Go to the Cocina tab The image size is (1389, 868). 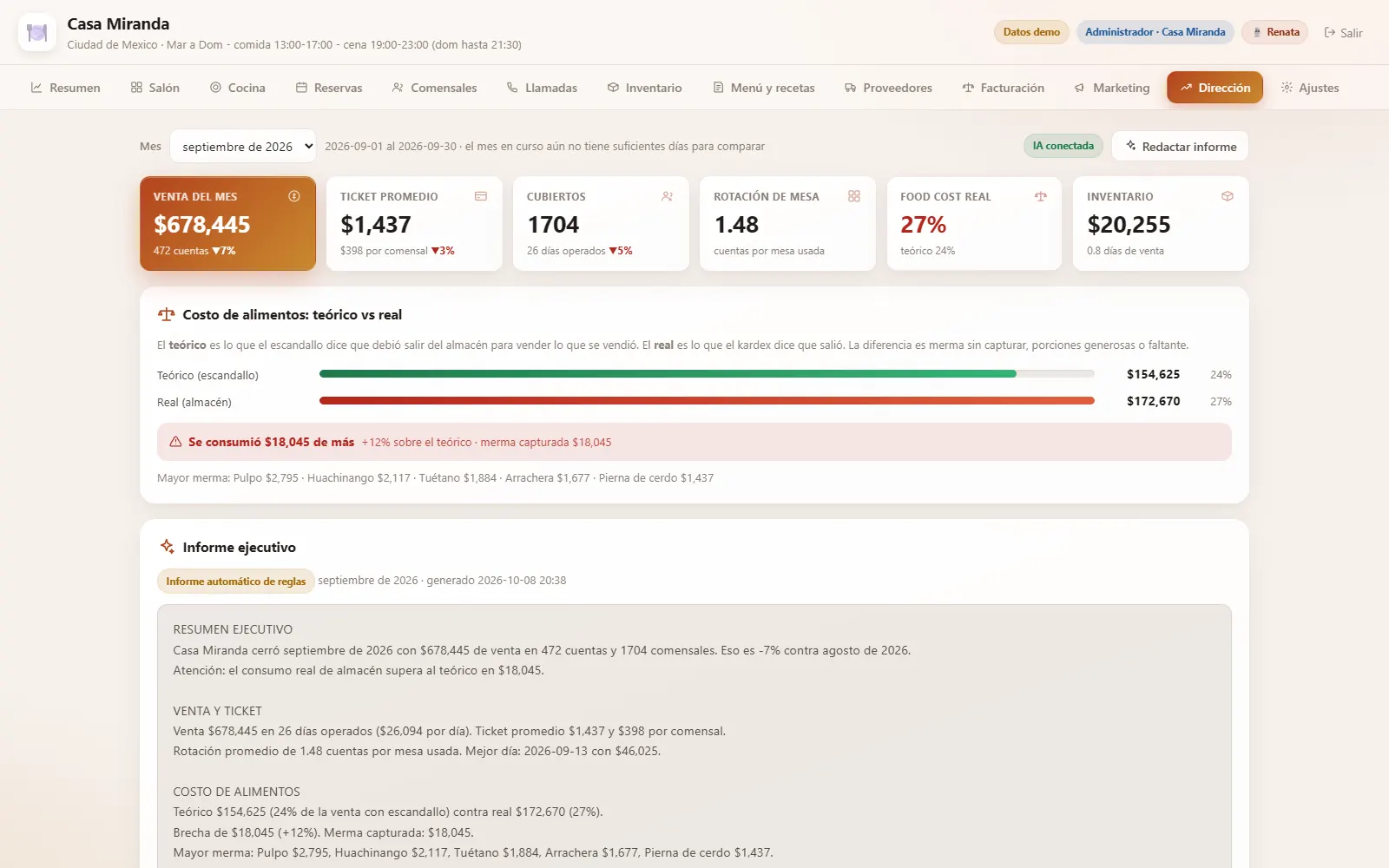point(238,88)
